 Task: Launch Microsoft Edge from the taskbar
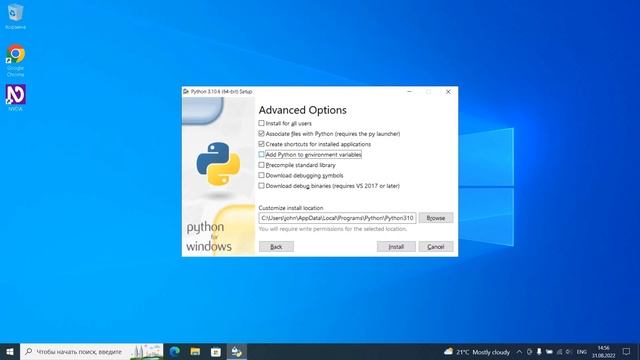pyautogui.click(x=175, y=351)
